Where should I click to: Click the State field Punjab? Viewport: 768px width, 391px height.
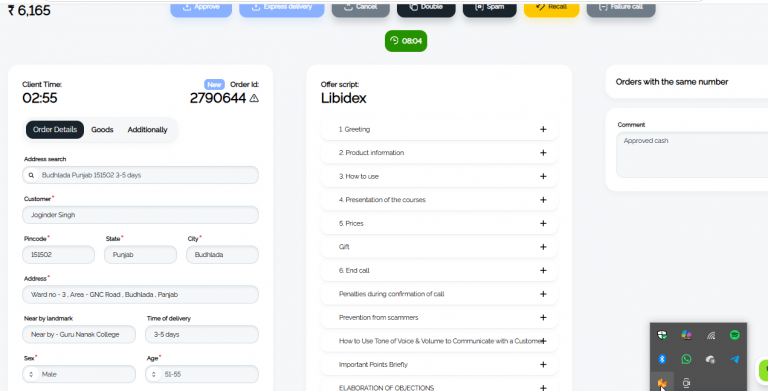point(141,255)
